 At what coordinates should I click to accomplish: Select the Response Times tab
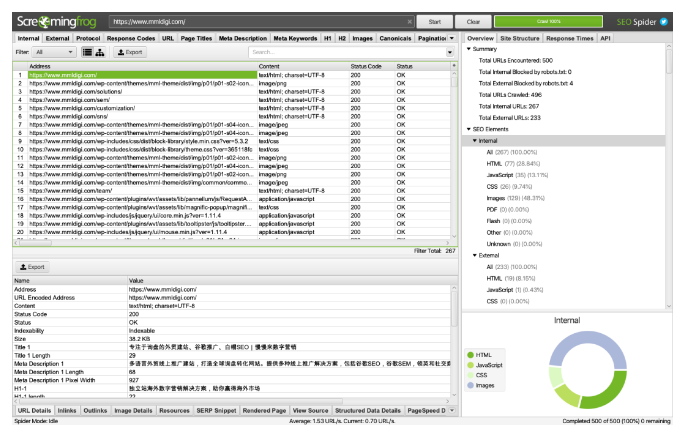[x=570, y=38]
